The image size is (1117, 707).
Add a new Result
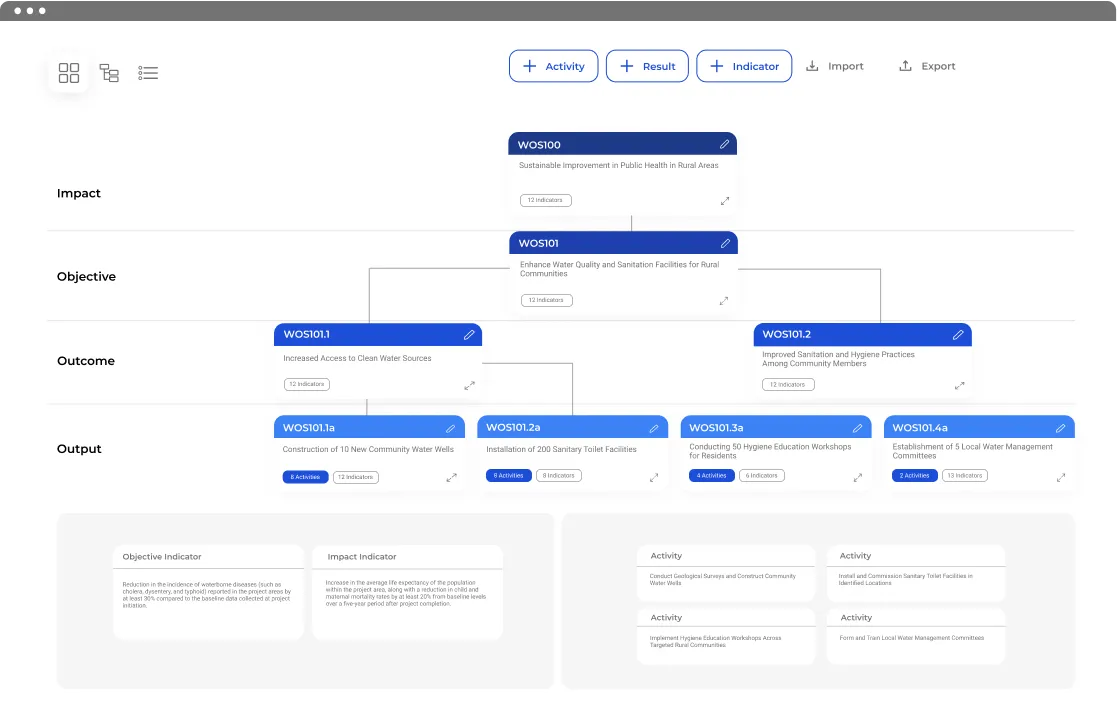pyautogui.click(x=647, y=66)
